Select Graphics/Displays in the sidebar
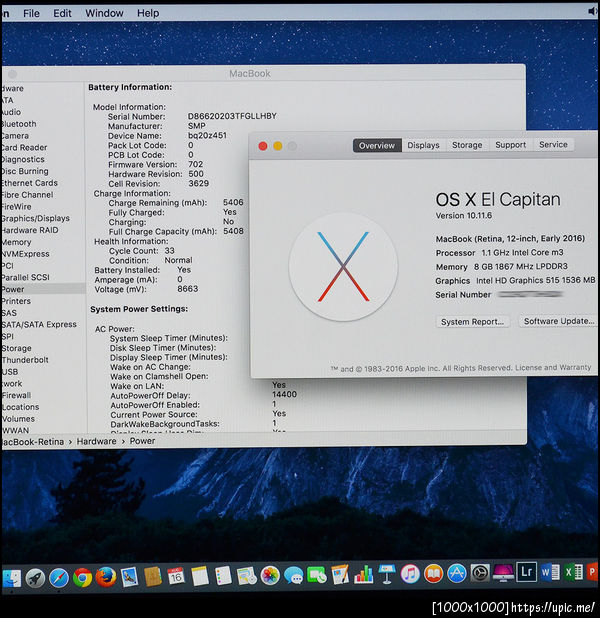Screen dimensions: 600x618 [35, 218]
